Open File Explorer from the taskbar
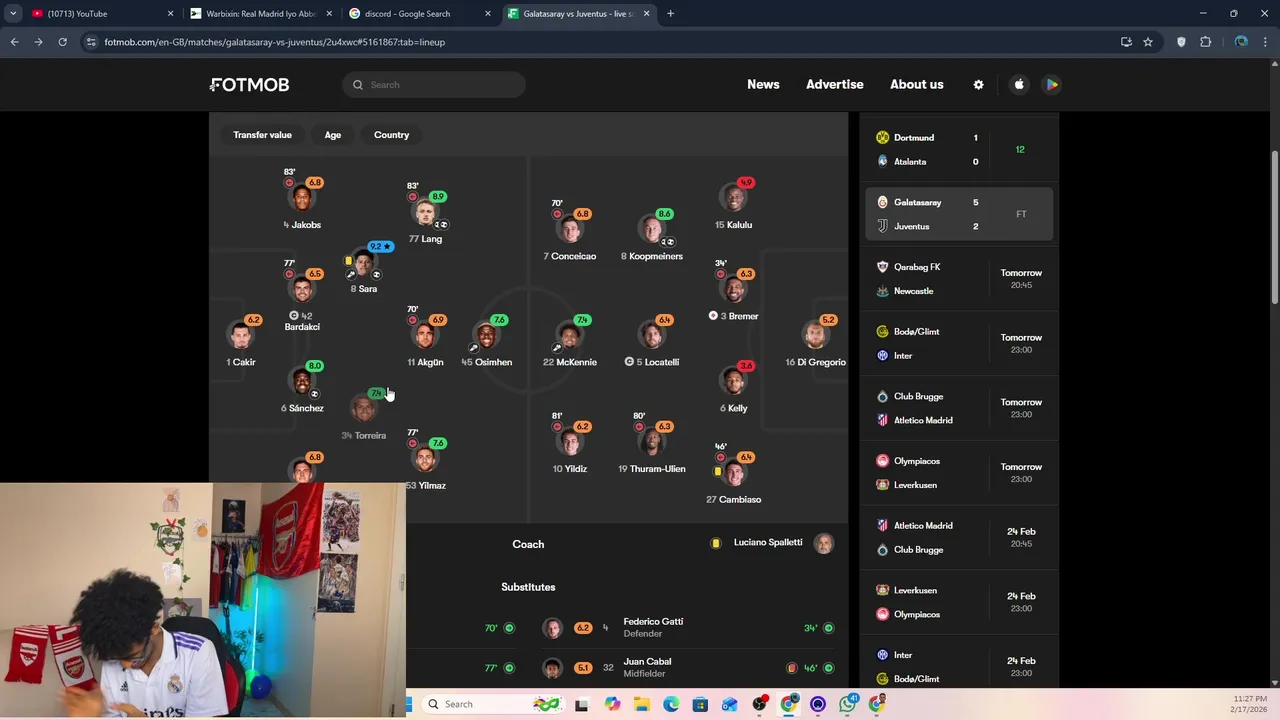Image resolution: width=1280 pixels, height=720 pixels. click(x=641, y=704)
